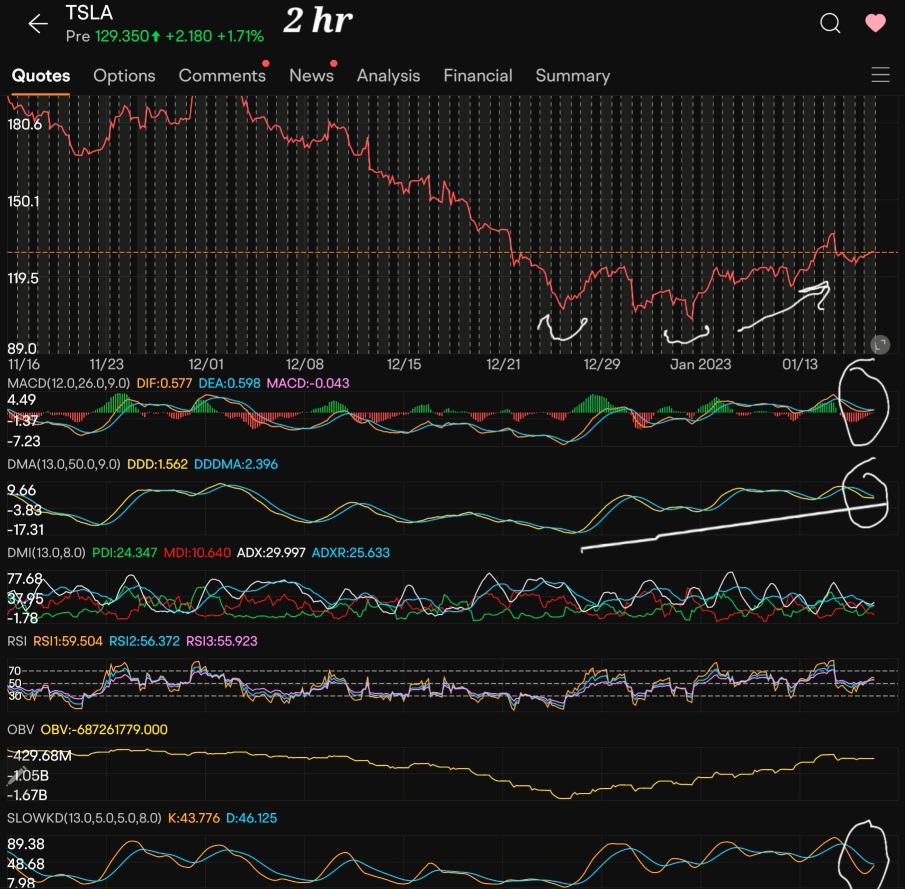Switch to the Analysis tab
Image resolution: width=905 pixels, height=889 pixels.
[x=388, y=76]
